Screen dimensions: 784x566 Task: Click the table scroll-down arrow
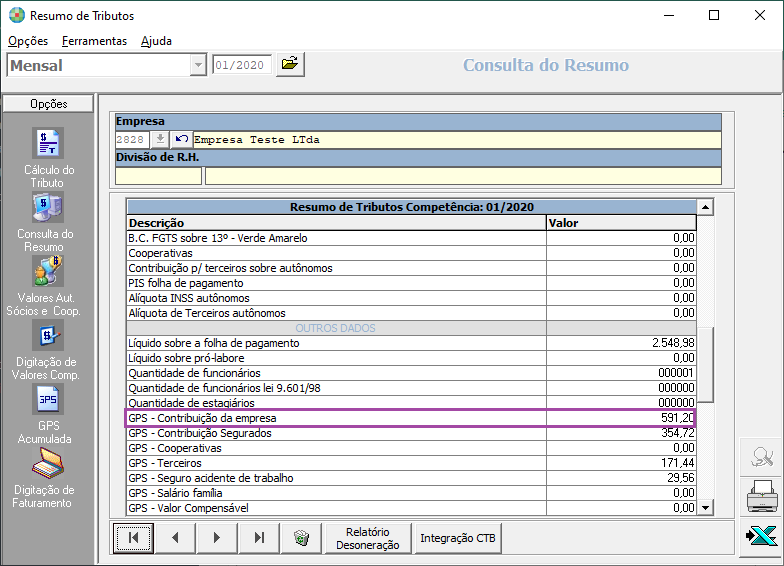click(x=705, y=508)
